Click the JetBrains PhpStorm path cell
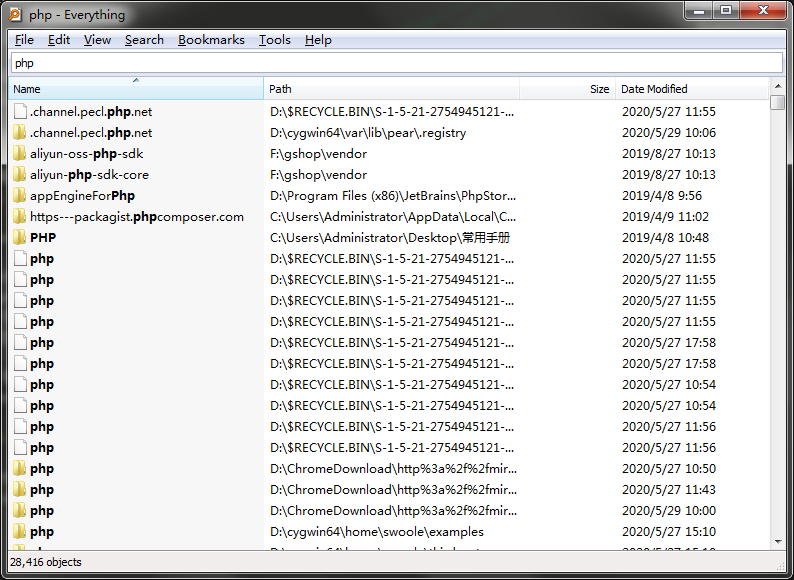 pos(393,196)
